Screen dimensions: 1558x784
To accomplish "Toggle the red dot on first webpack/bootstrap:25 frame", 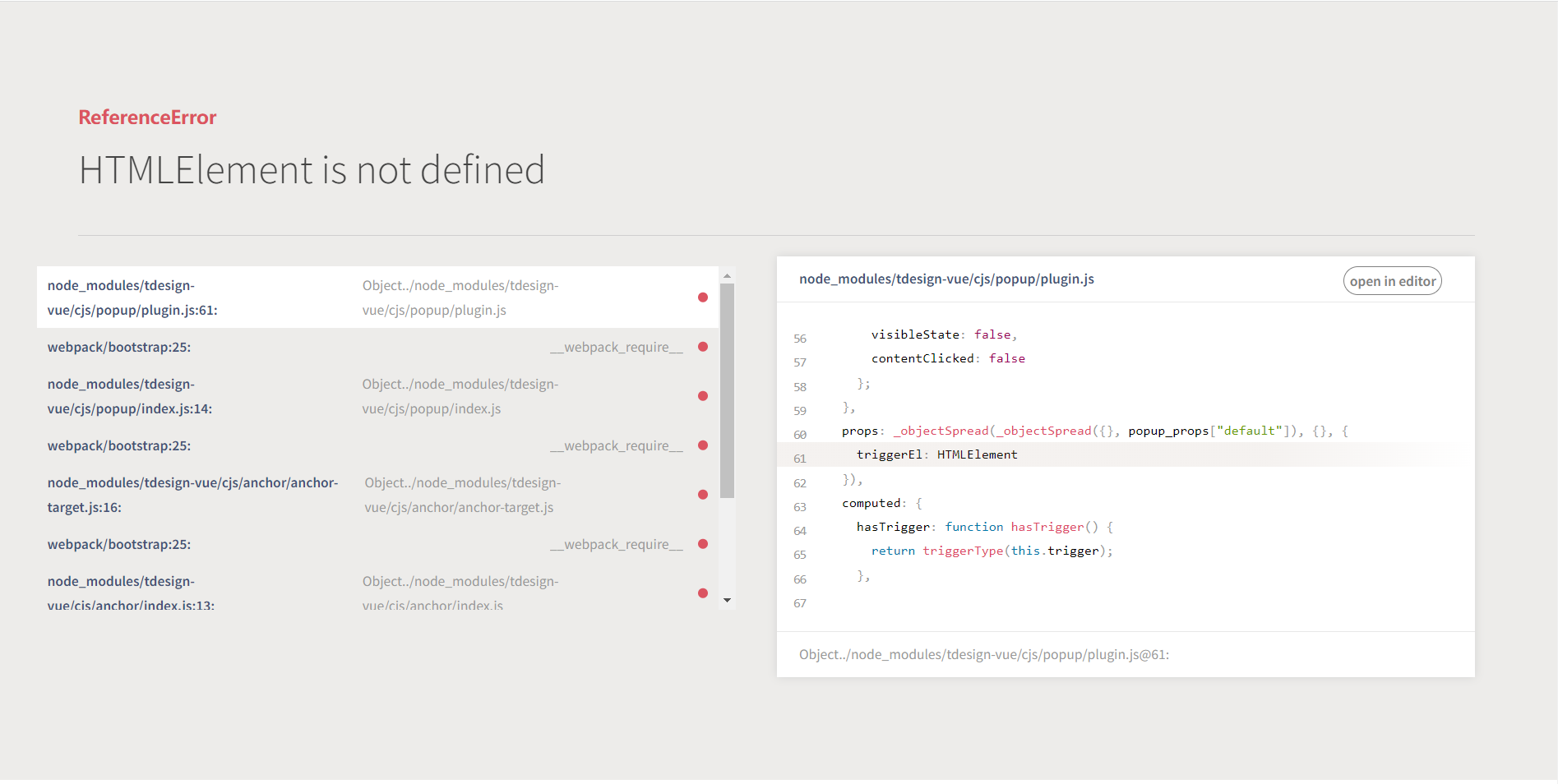I will click(x=703, y=347).
